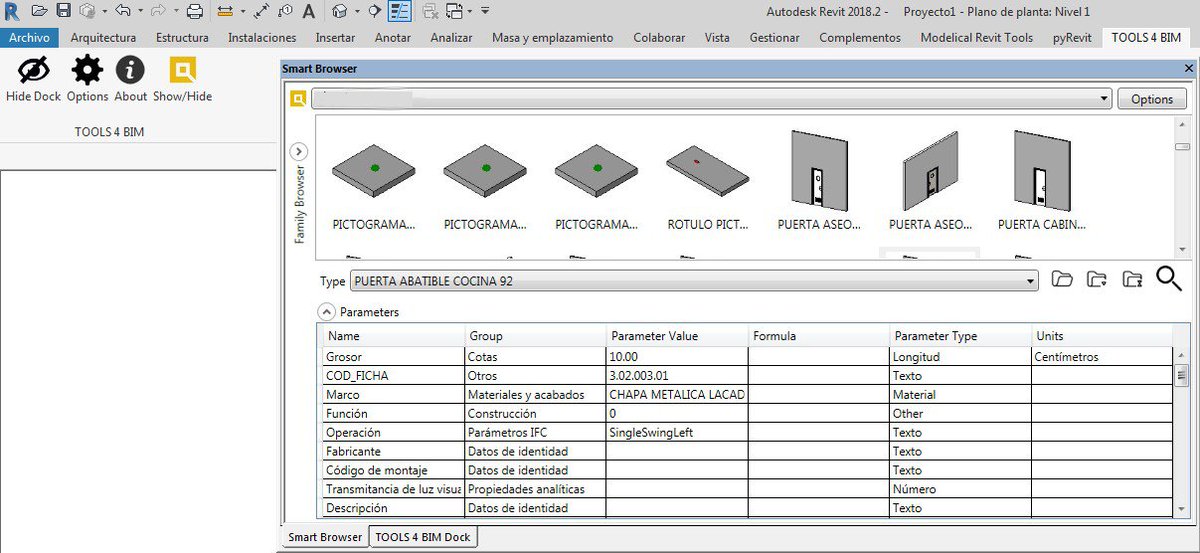Open the Redo history dropdown arrow
The width and height of the screenshot is (1200, 553).
tap(175, 11)
